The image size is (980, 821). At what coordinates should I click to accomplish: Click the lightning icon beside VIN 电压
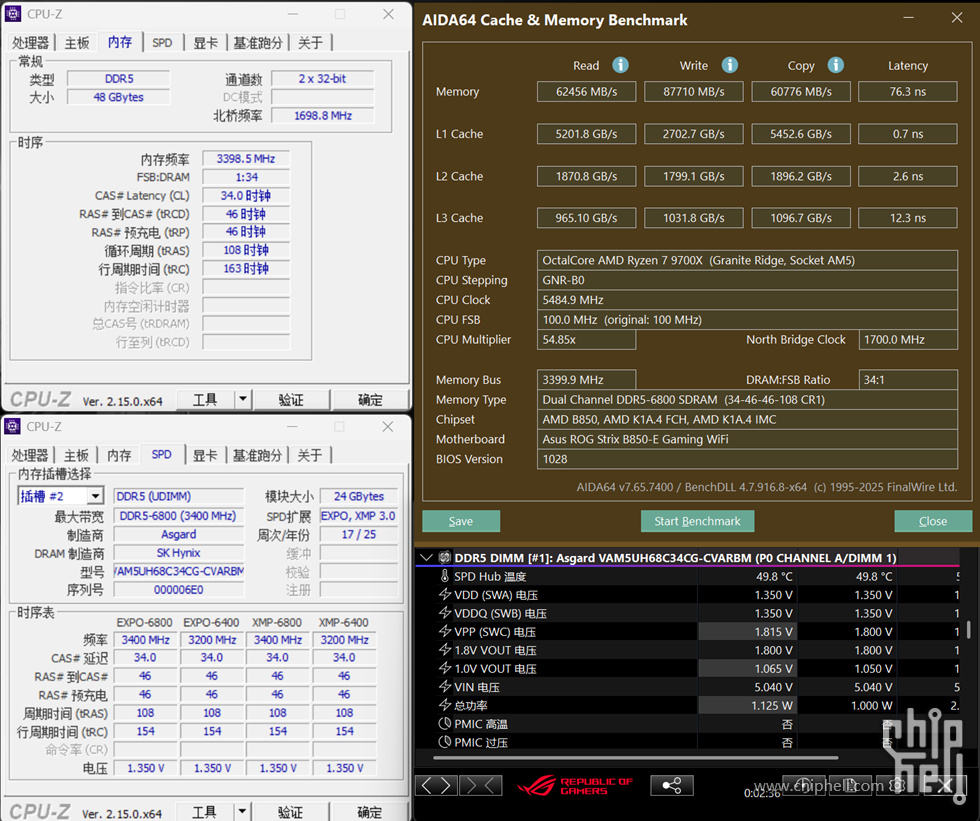pos(444,687)
